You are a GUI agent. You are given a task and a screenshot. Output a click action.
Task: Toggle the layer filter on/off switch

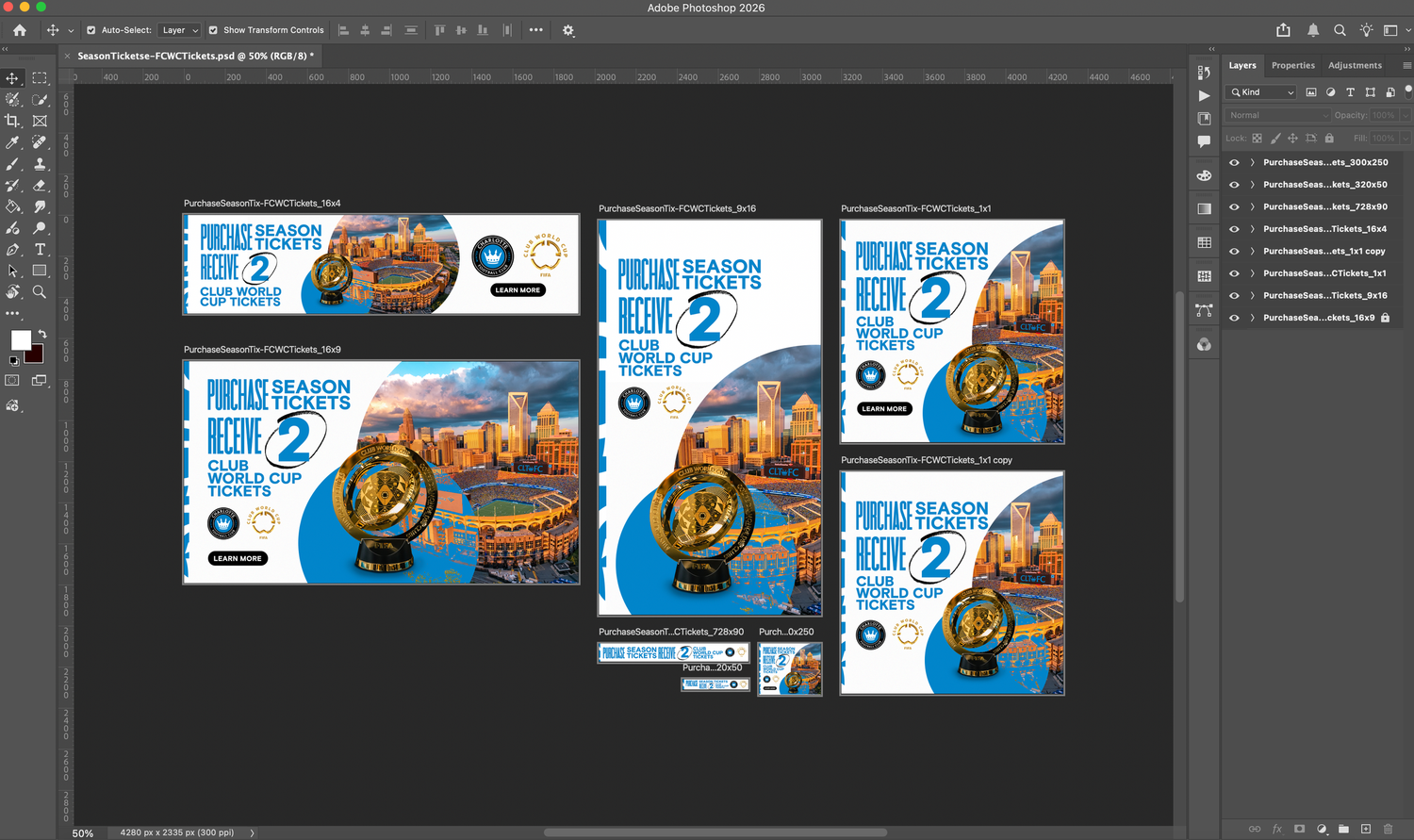1408,91
